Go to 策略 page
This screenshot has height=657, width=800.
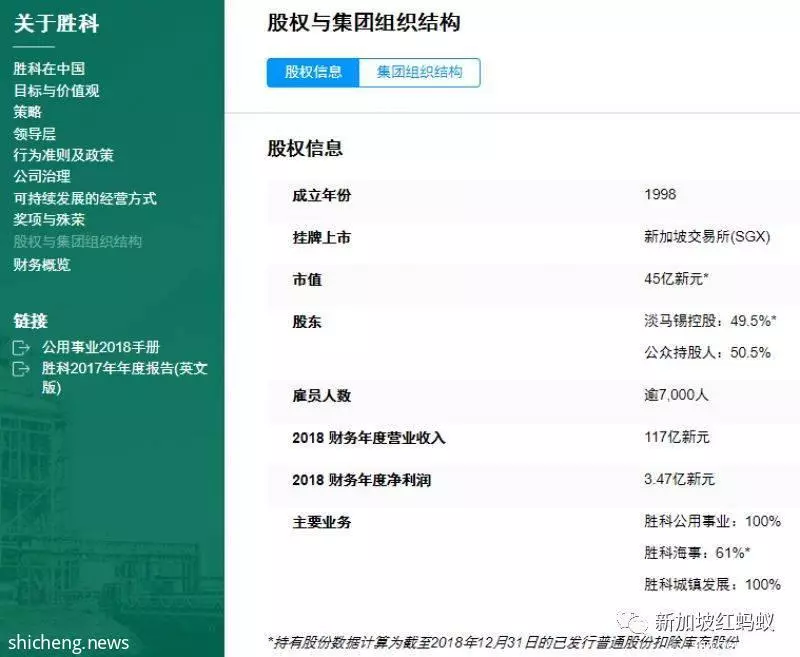click(28, 112)
